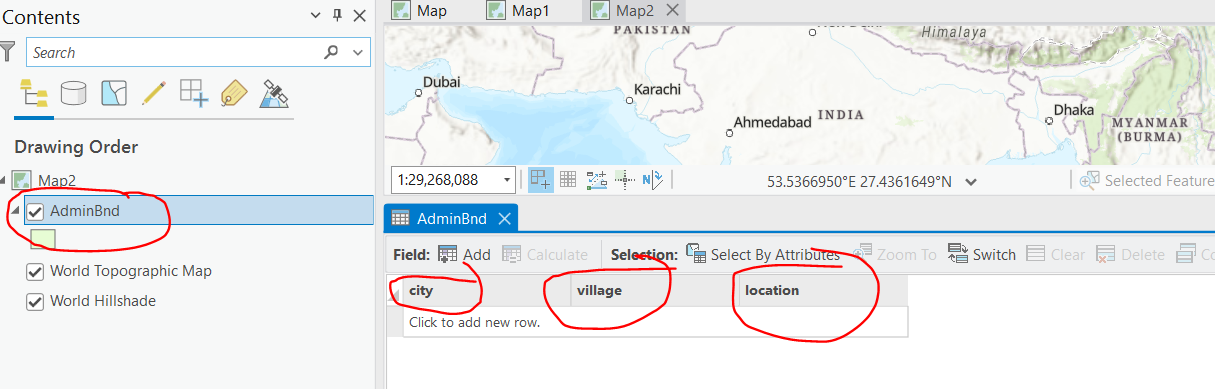Click the search magnifier icon
The width and height of the screenshot is (1215, 389).
(x=331, y=52)
